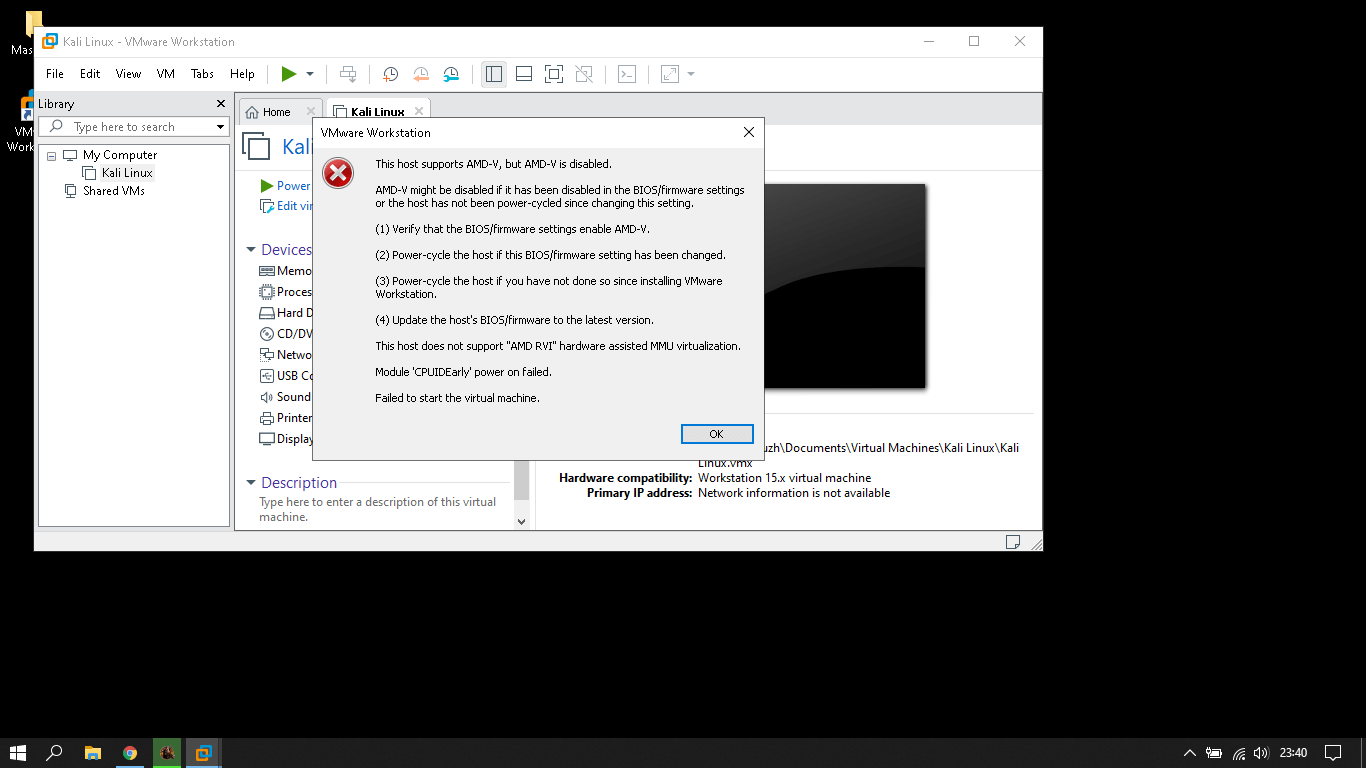Open the stretch guest dropdown arrow
Screen dimensions: 1366x768
[x=691, y=74]
